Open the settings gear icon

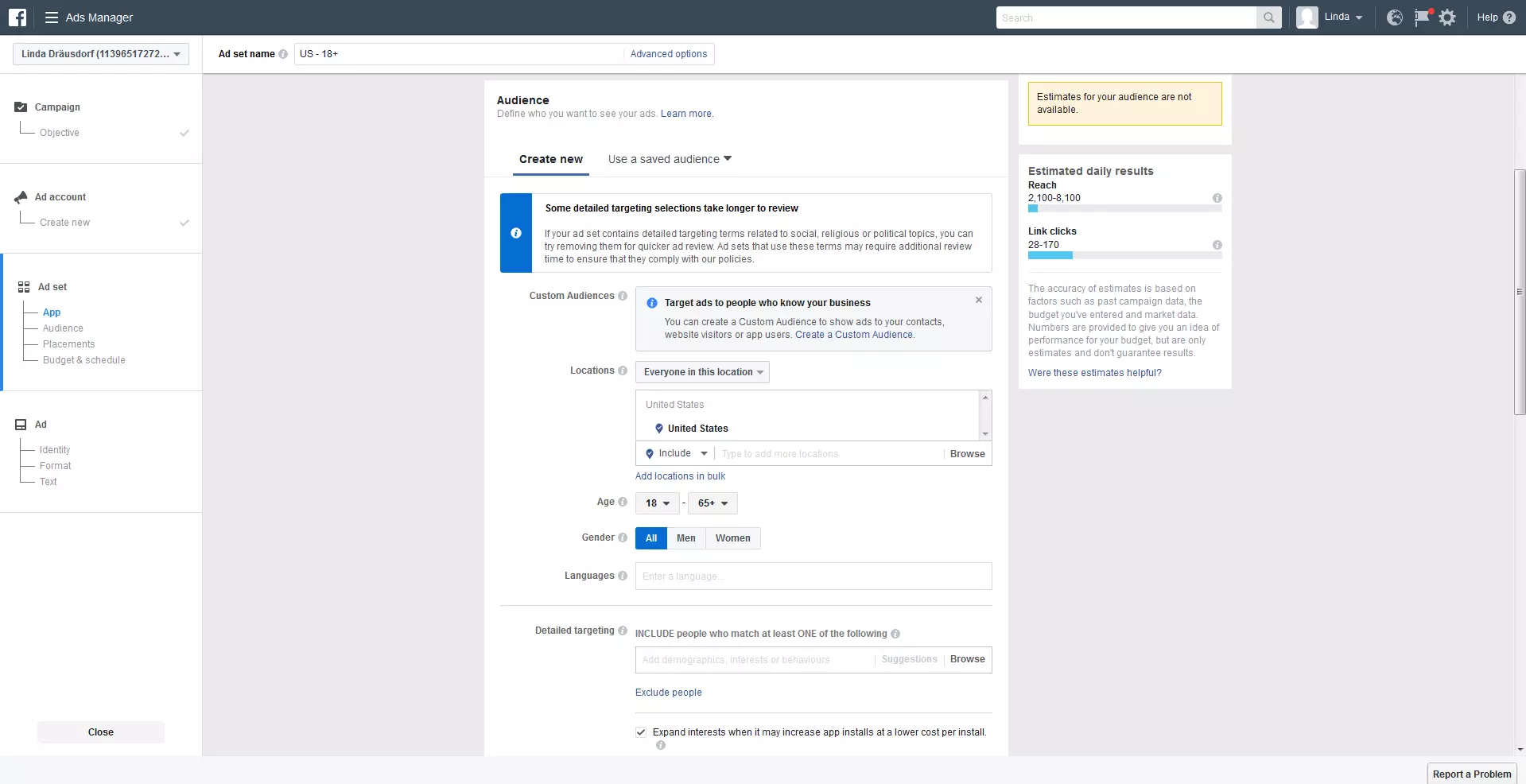click(1447, 17)
